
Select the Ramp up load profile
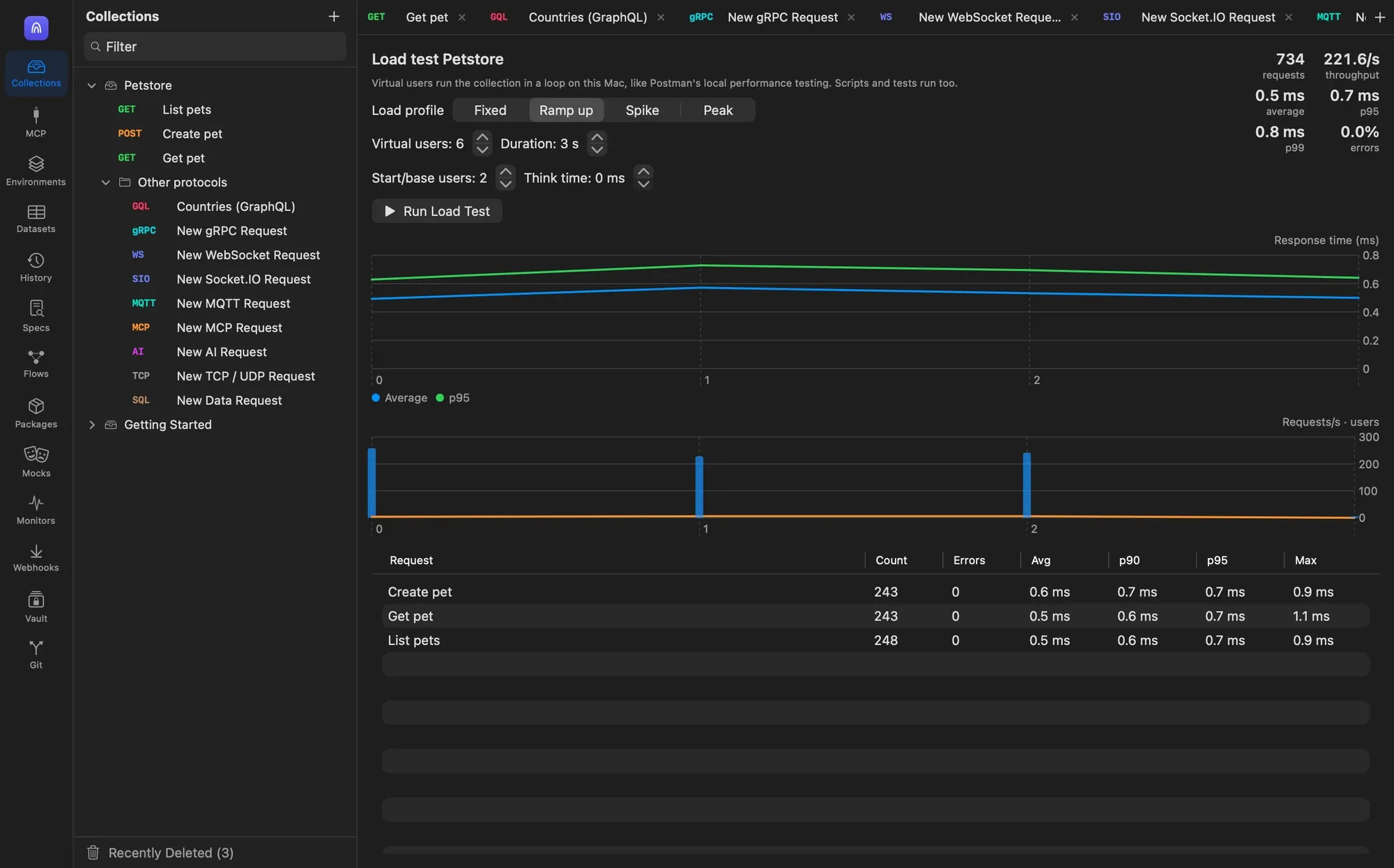click(x=566, y=110)
